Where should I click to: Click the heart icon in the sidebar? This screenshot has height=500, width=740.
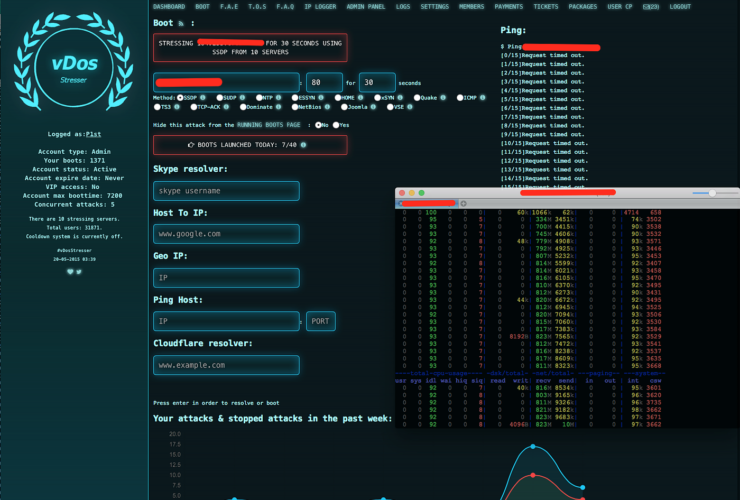point(69,271)
